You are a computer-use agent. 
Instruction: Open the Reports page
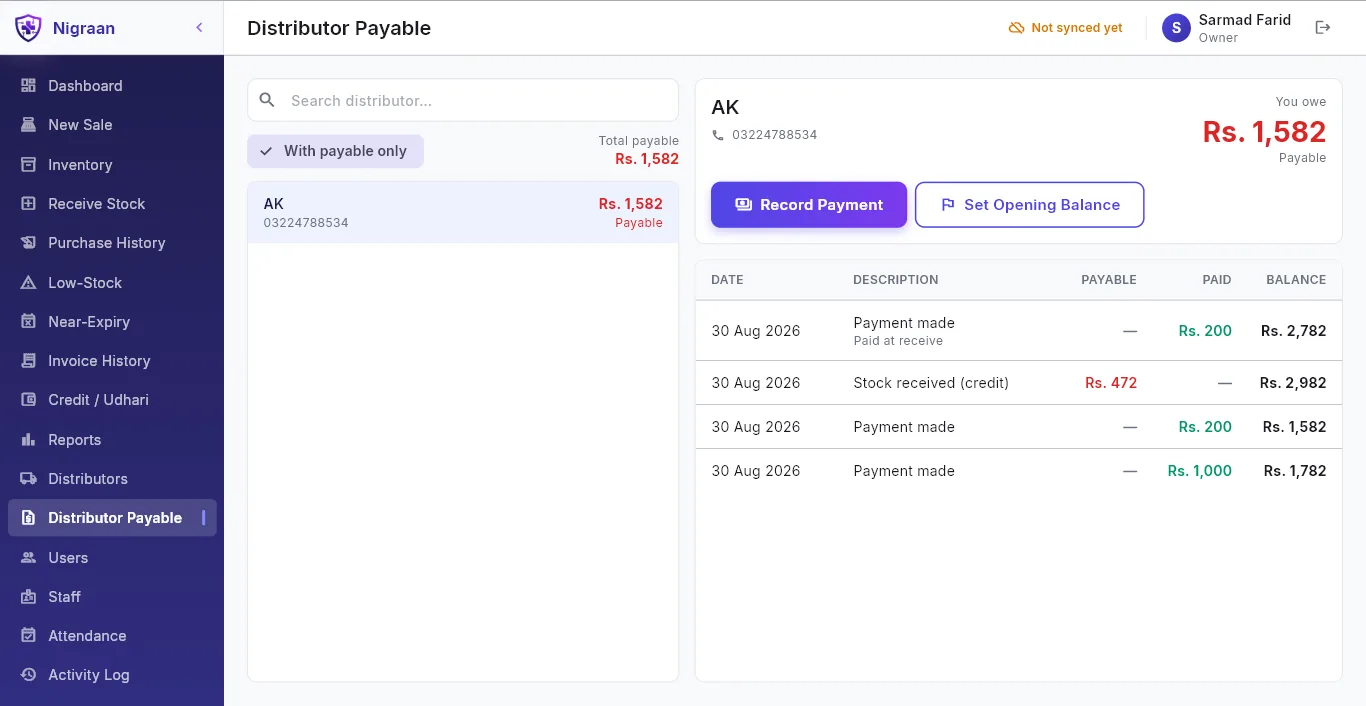tap(112, 440)
